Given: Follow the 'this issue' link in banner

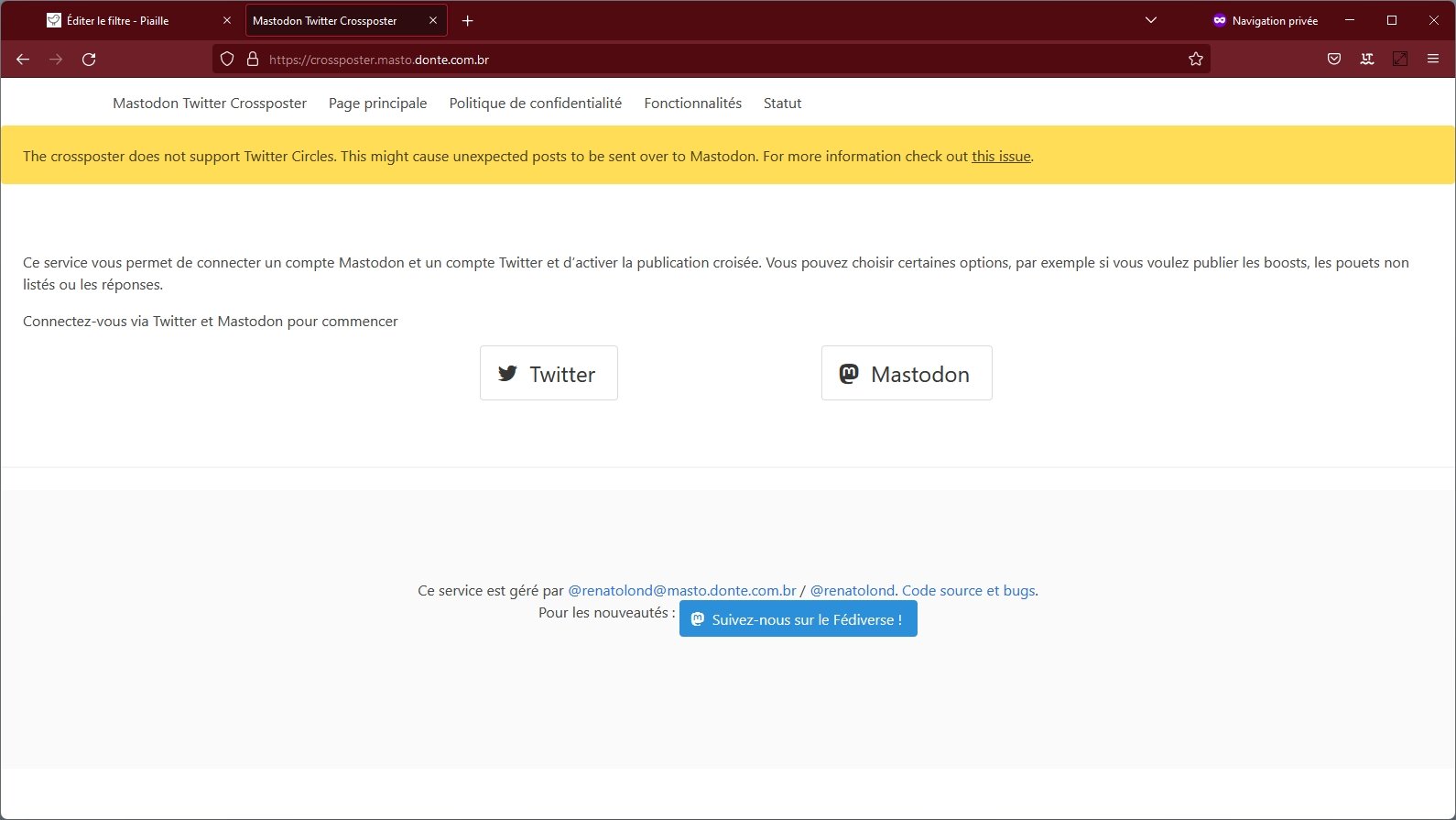Looking at the screenshot, I should point(1001,157).
